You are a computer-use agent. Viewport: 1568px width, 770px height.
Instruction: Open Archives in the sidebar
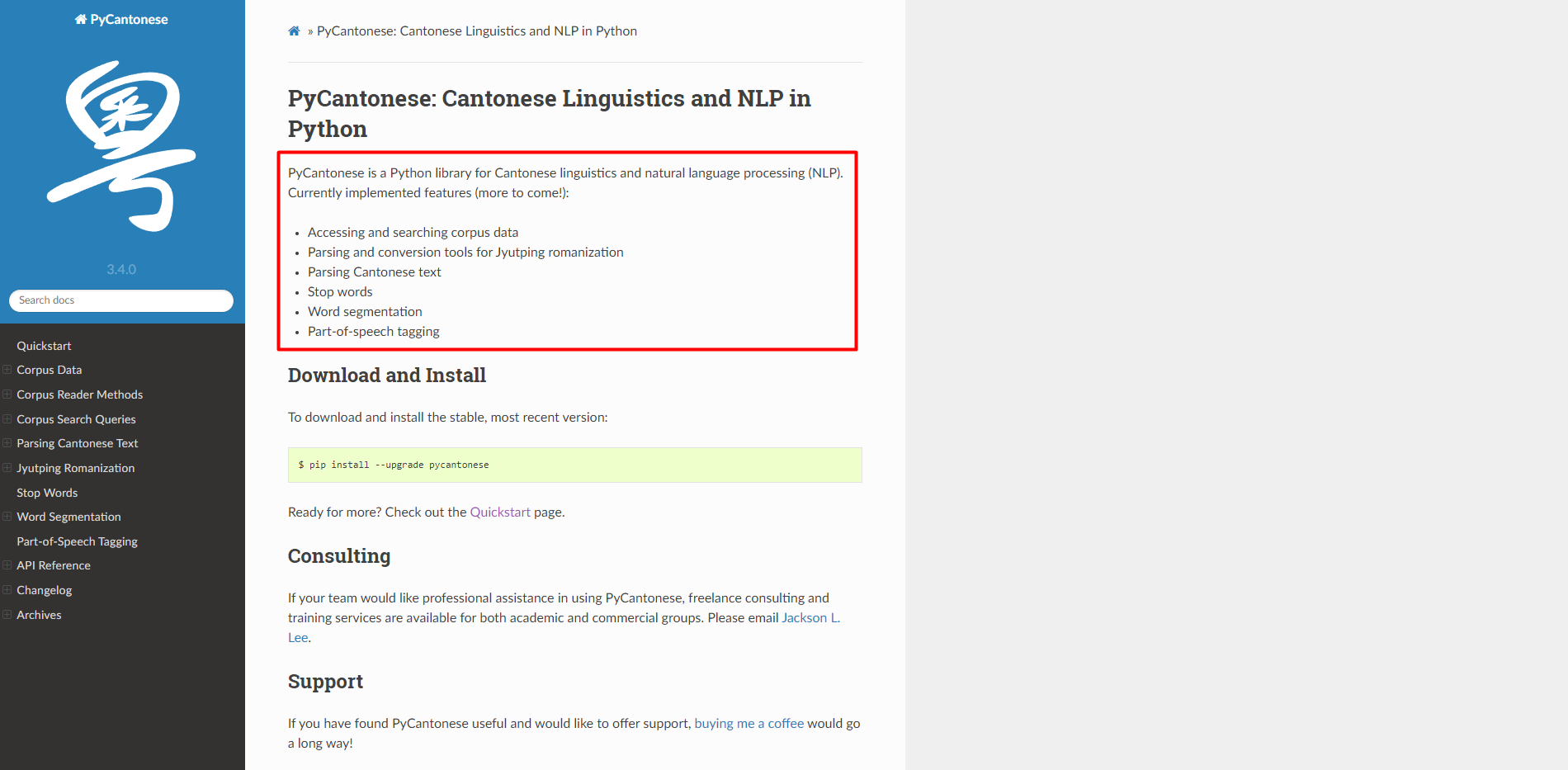(x=39, y=615)
